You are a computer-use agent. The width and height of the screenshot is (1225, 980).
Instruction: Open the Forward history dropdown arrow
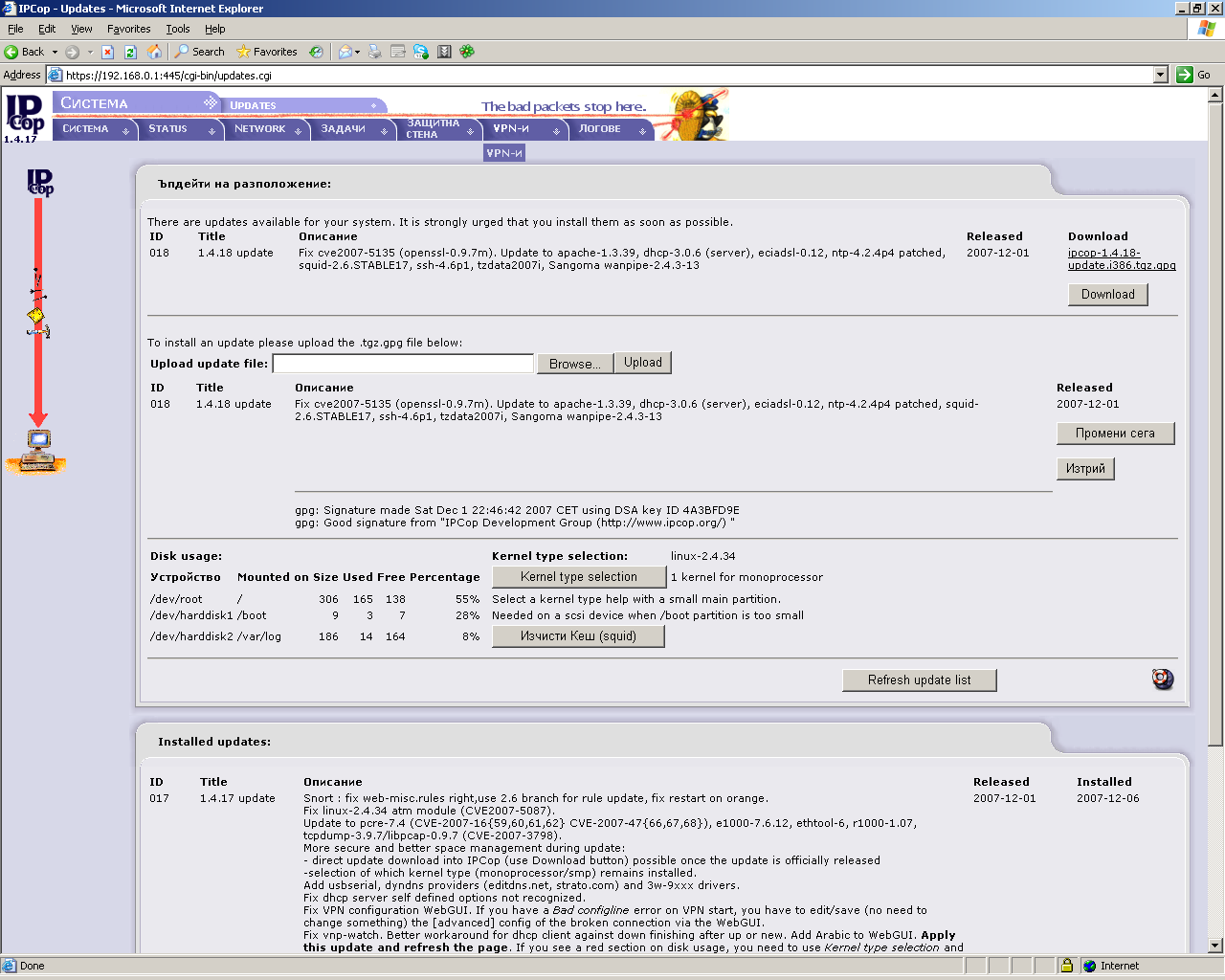91,52
